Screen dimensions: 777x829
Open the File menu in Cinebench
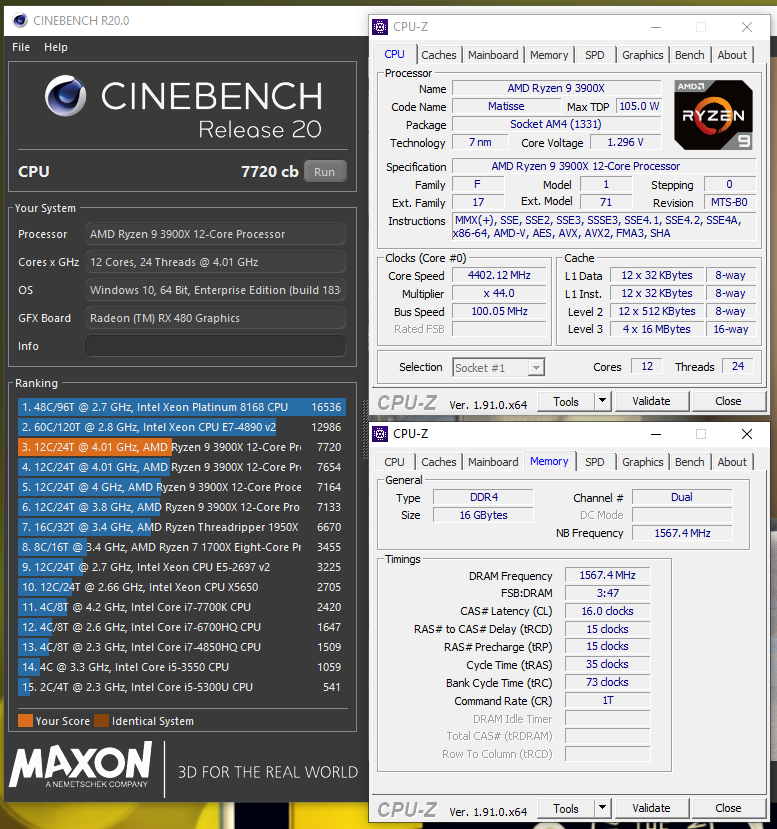tap(21, 47)
